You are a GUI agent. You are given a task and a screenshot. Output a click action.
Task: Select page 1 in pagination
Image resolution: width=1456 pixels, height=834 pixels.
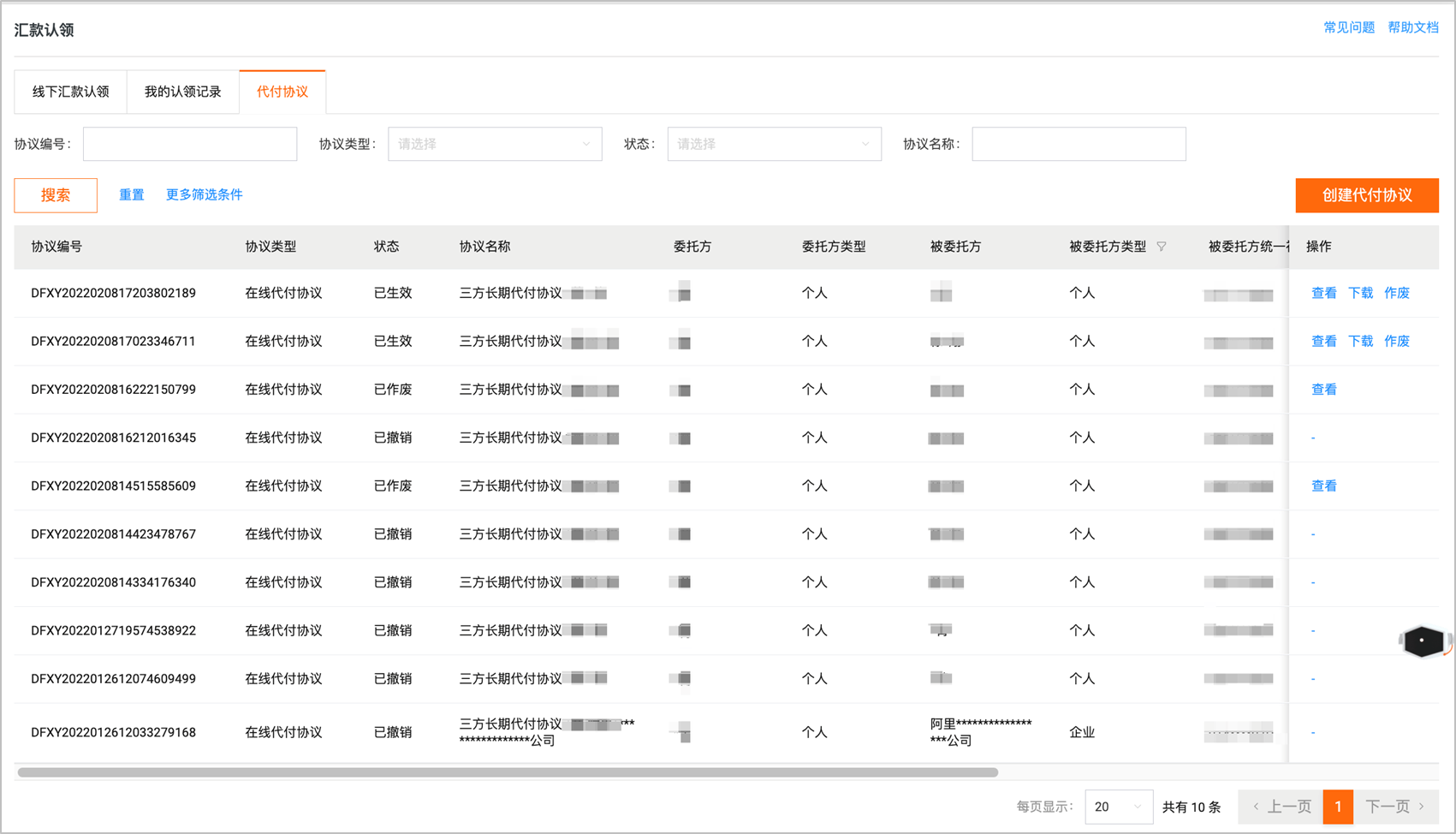pos(1338,807)
